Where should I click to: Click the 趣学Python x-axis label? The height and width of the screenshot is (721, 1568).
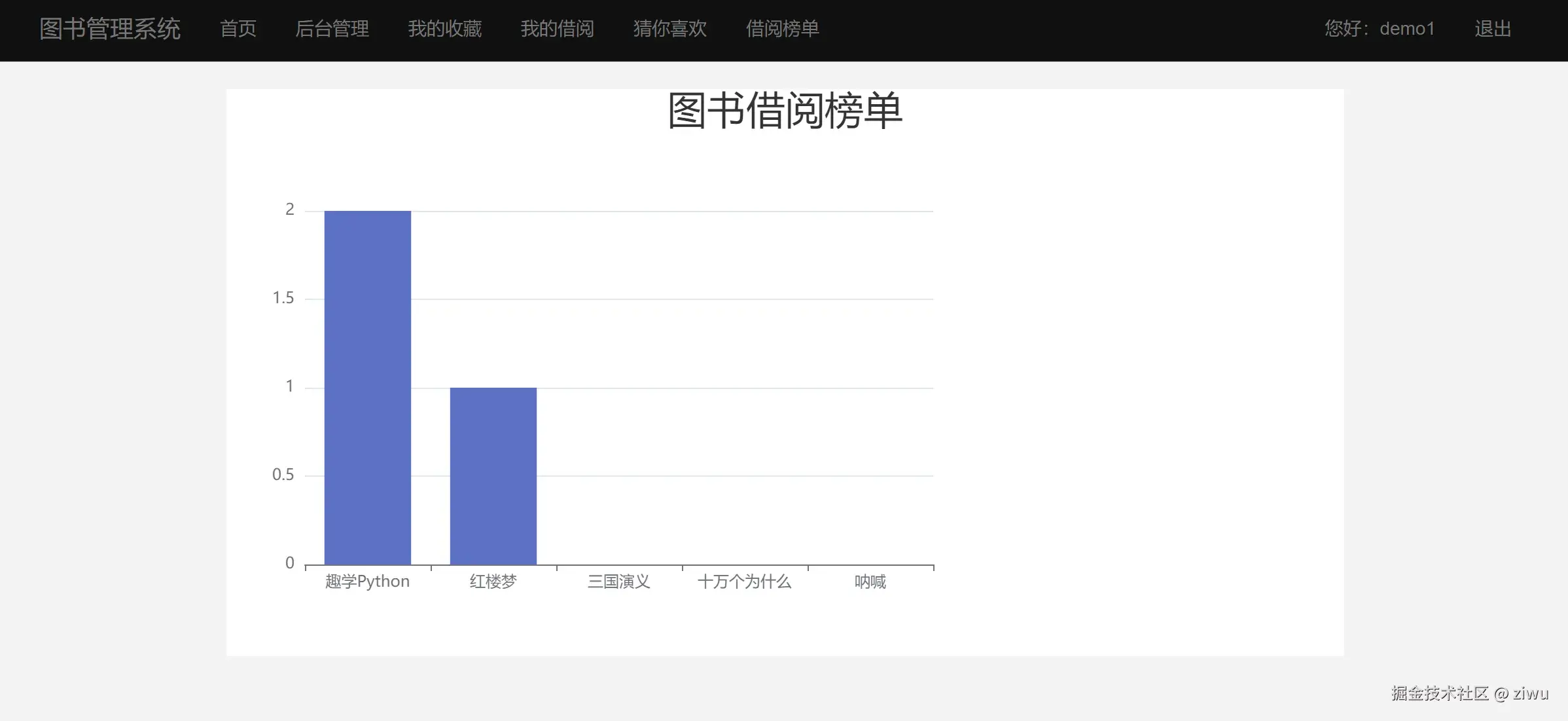(367, 582)
